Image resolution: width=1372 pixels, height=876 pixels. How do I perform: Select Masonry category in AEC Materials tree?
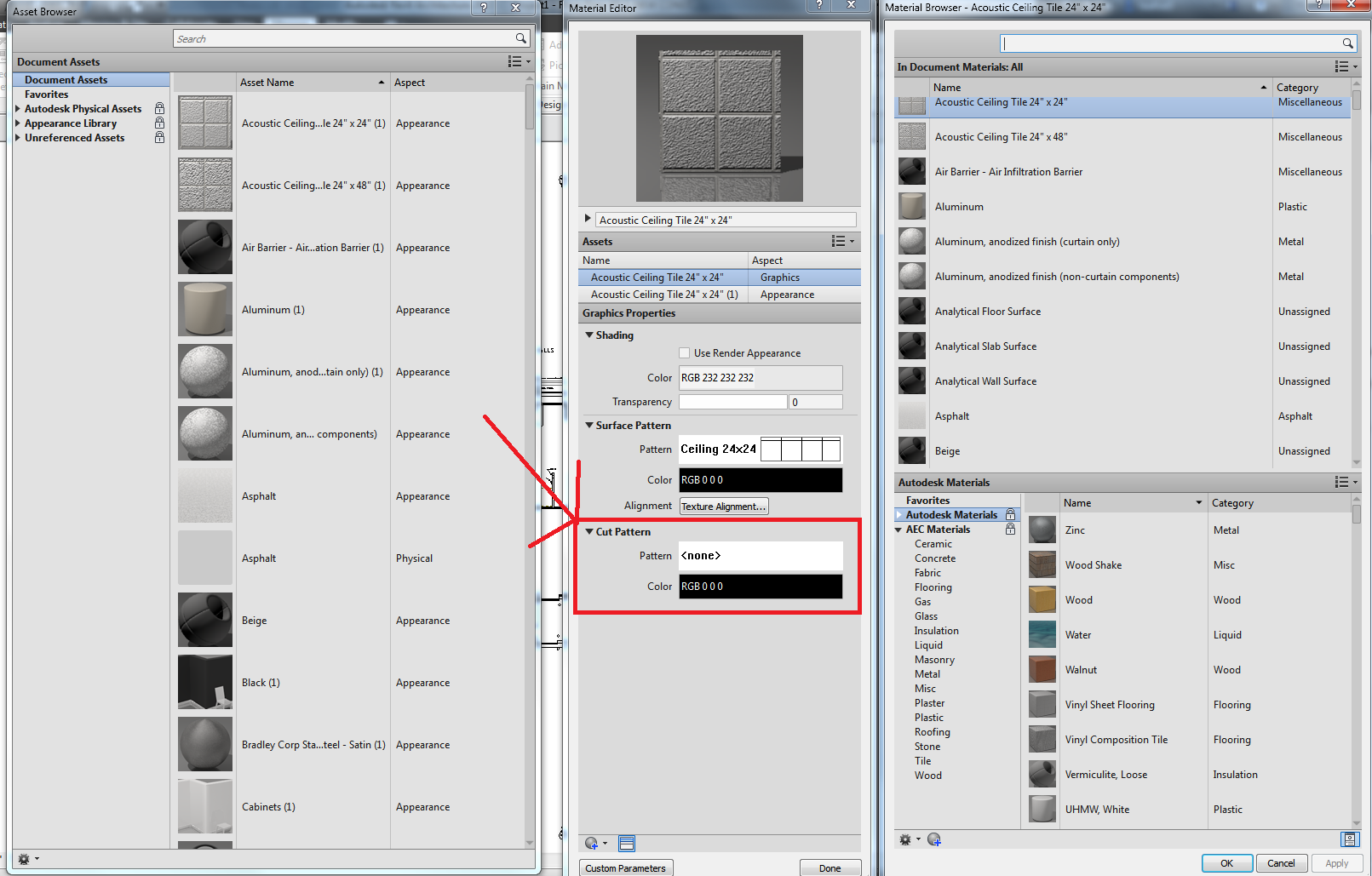[934, 660]
